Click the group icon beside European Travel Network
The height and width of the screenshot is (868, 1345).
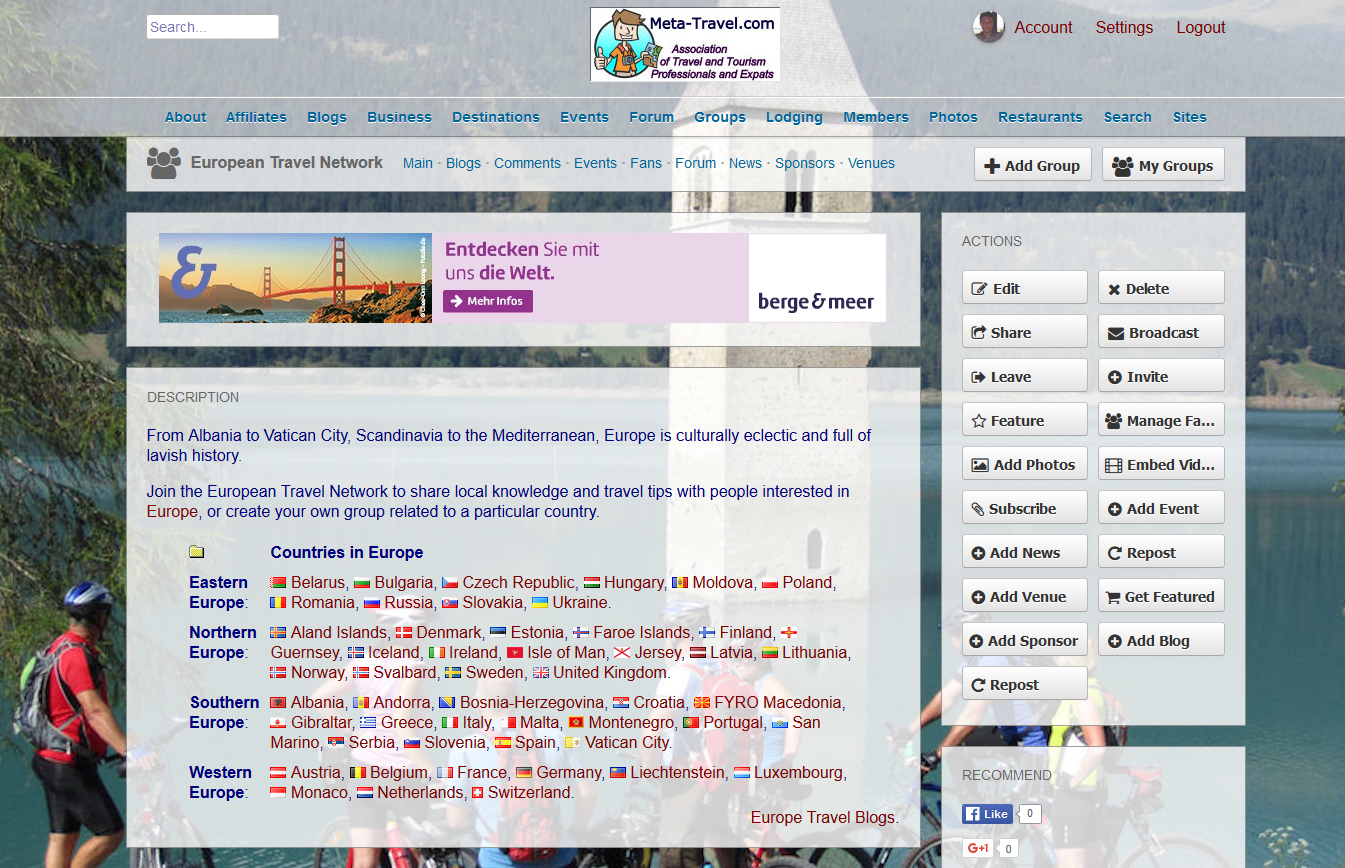164,163
